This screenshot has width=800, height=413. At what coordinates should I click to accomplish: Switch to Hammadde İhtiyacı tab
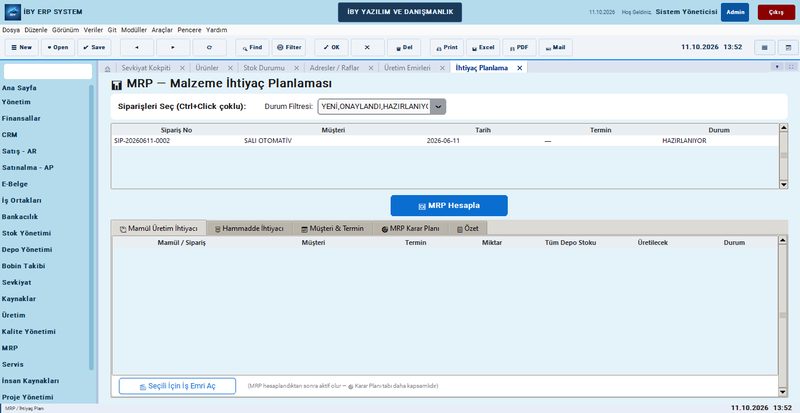coord(249,228)
